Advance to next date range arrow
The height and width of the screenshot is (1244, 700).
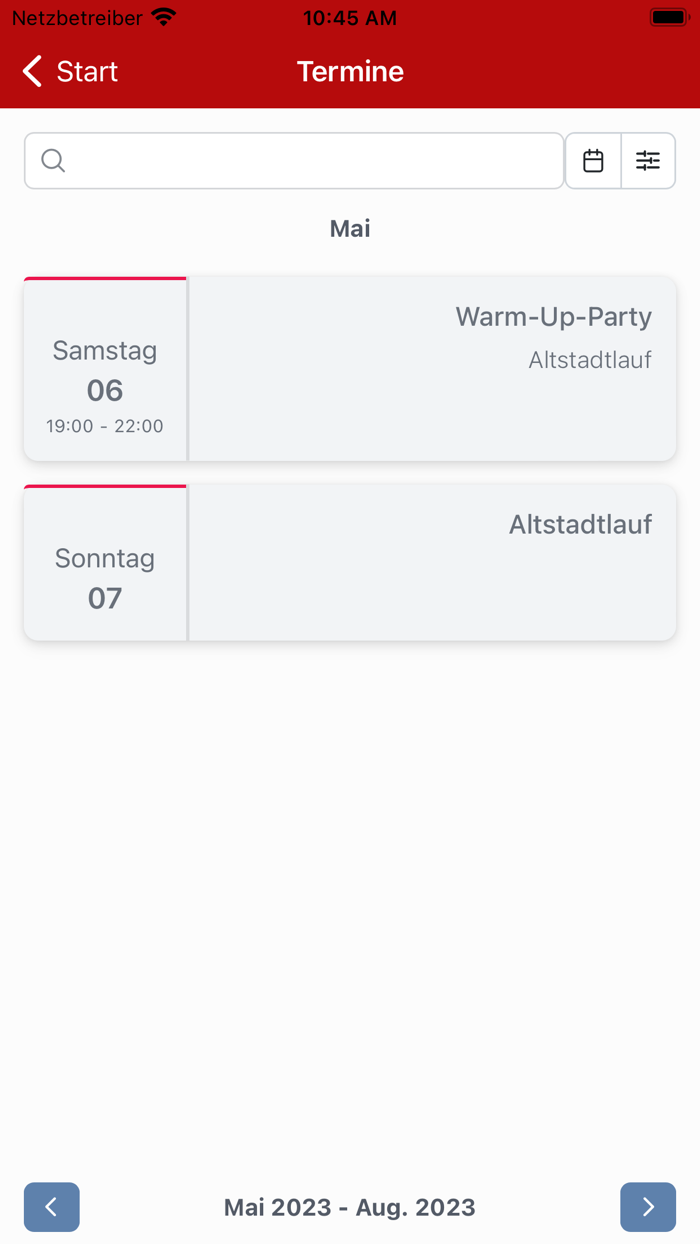pyautogui.click(x=648, y=1207)
